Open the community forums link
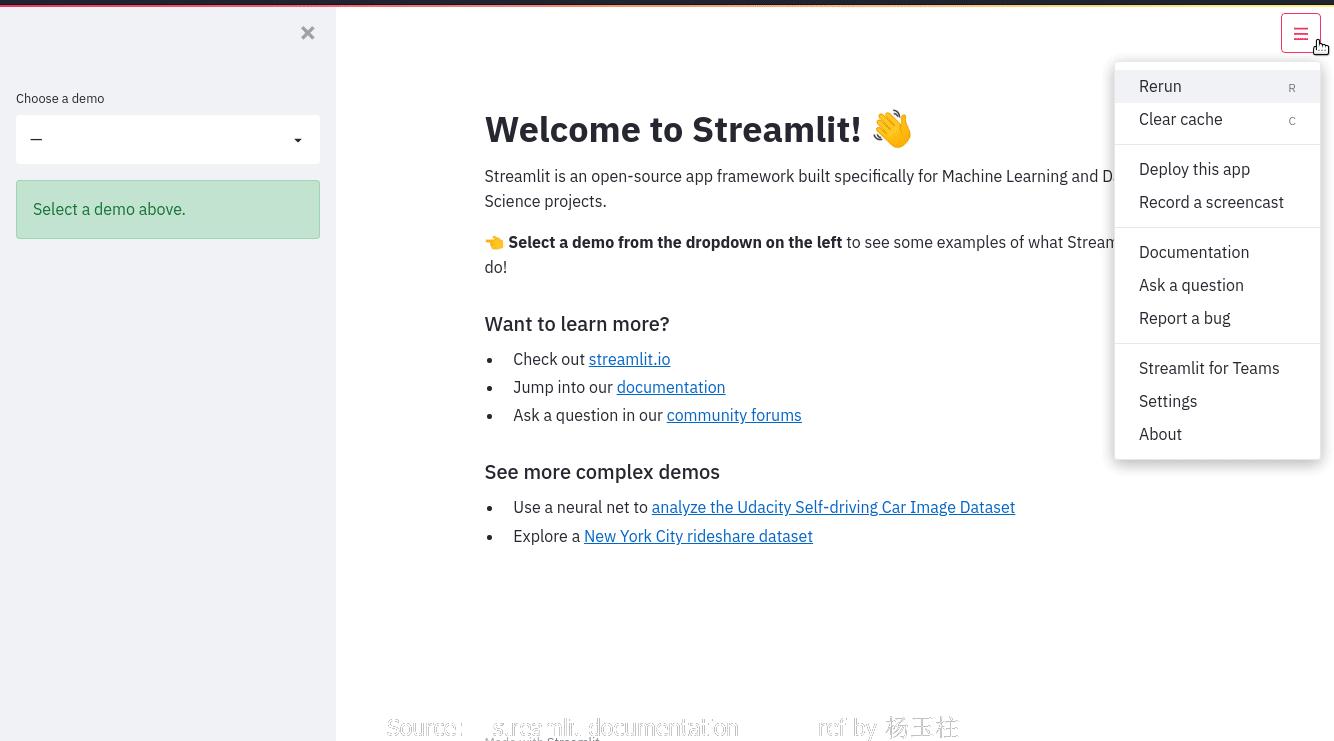1334x741 pixels. click(x=733, y=415)
